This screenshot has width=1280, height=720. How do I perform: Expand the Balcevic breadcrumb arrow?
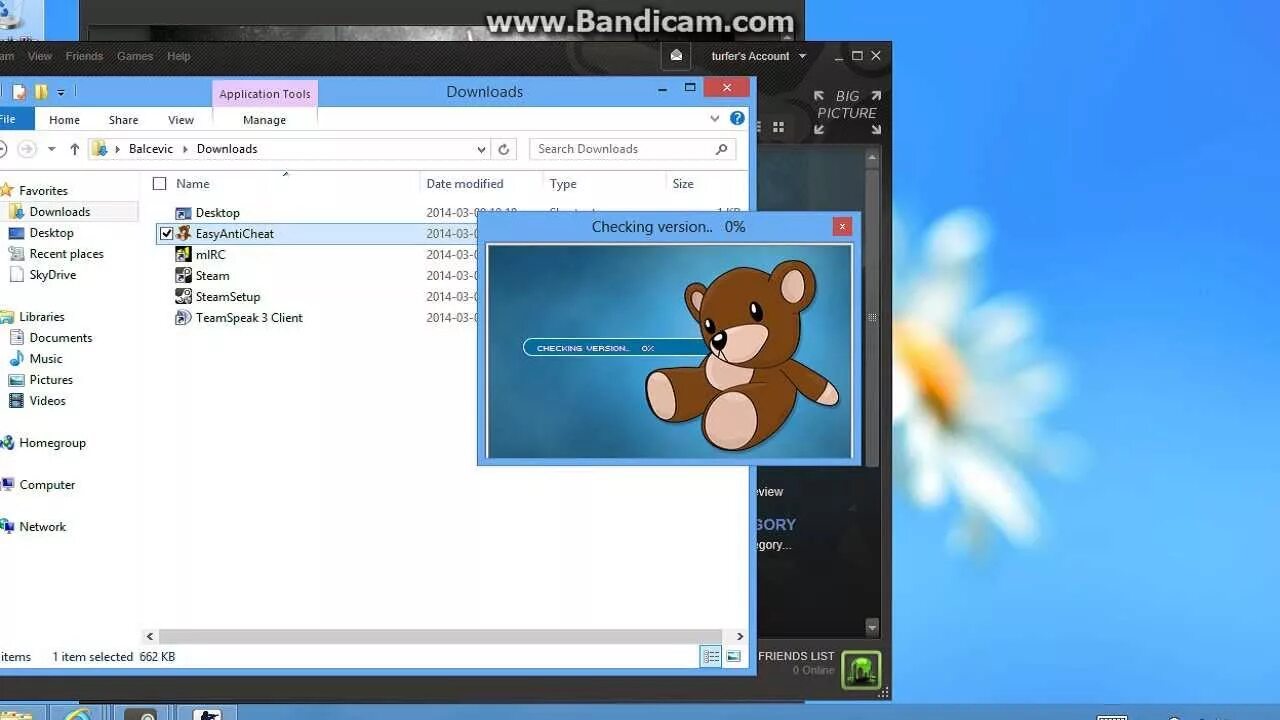click(185, 149)
